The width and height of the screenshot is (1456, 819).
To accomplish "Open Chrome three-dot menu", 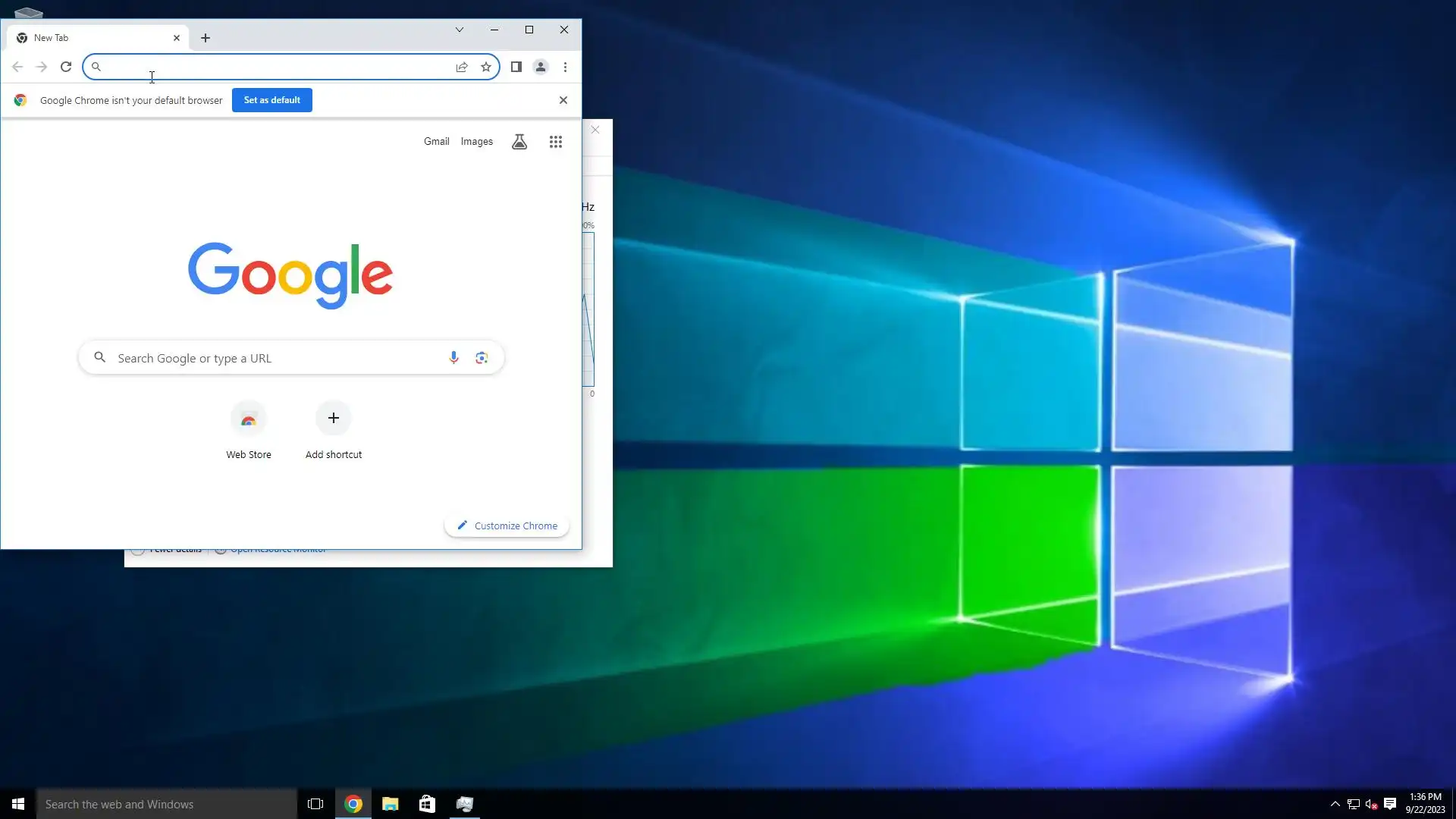I will pyautogui.click(x=565, y=67).
